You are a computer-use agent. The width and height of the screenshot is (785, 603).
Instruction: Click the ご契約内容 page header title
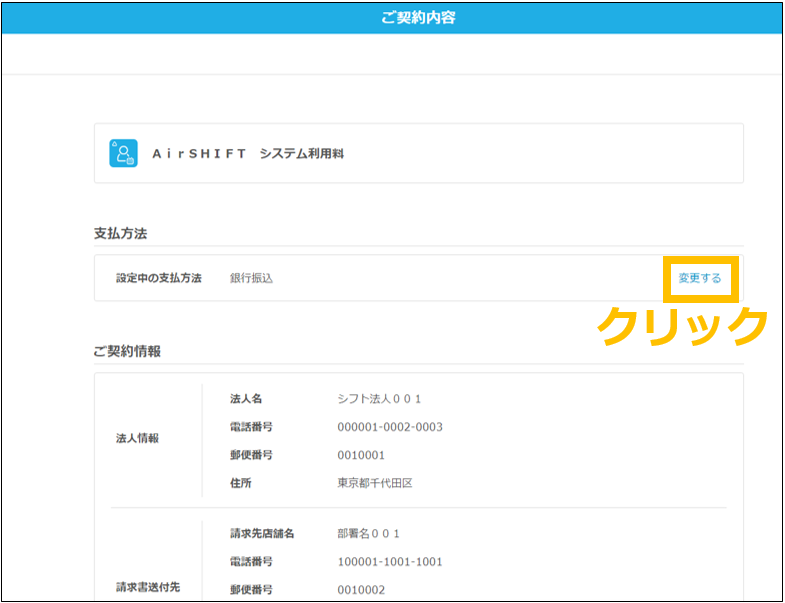(418, 18)
